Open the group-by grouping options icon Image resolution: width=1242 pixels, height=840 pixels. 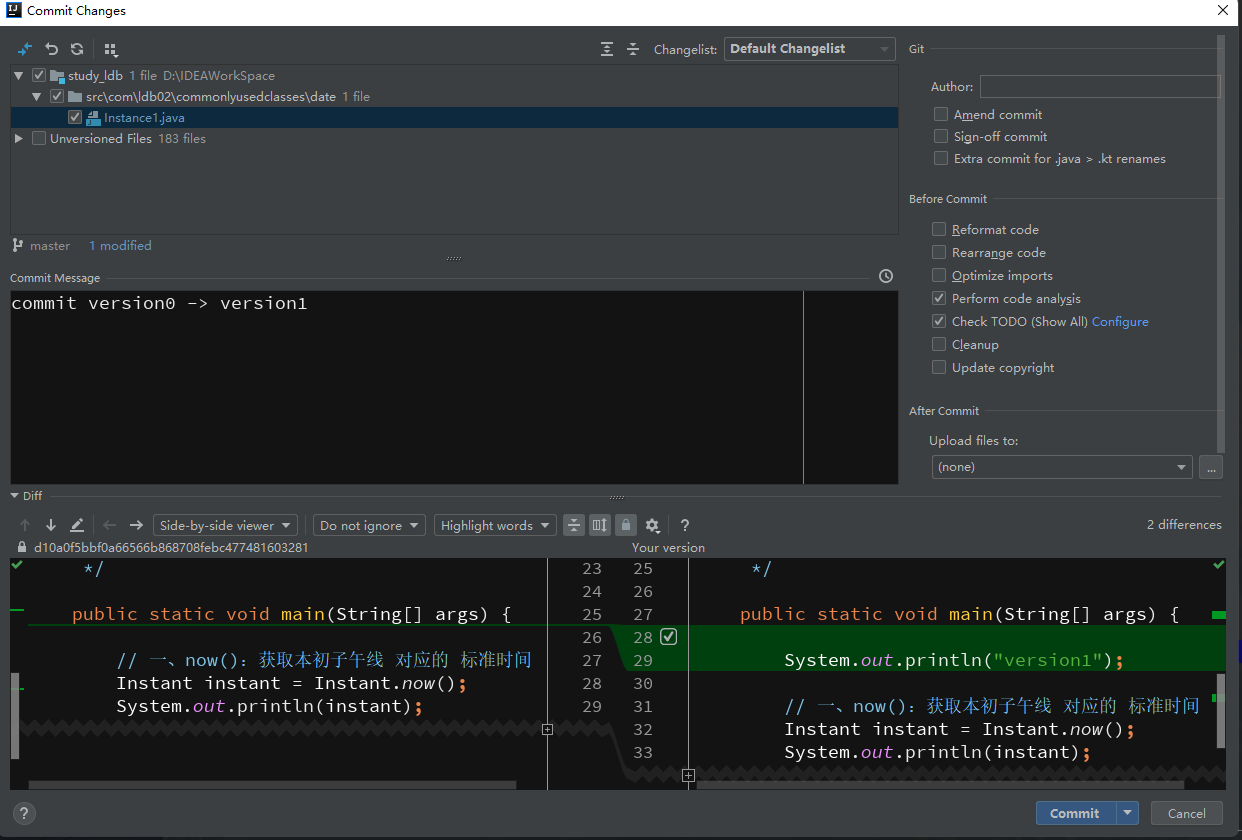(x=110, y=49)
